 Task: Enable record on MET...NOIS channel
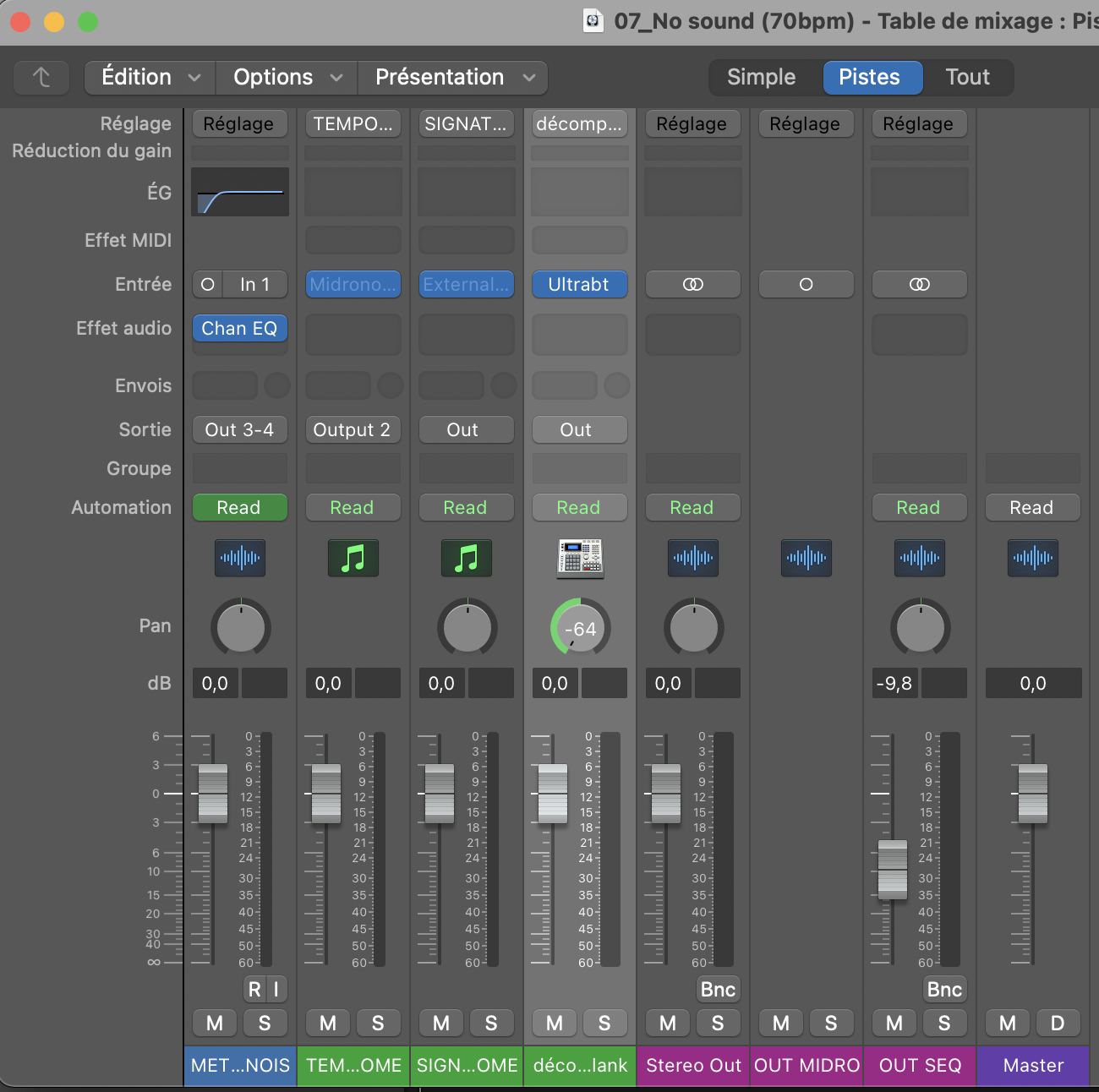pos(254,989)
